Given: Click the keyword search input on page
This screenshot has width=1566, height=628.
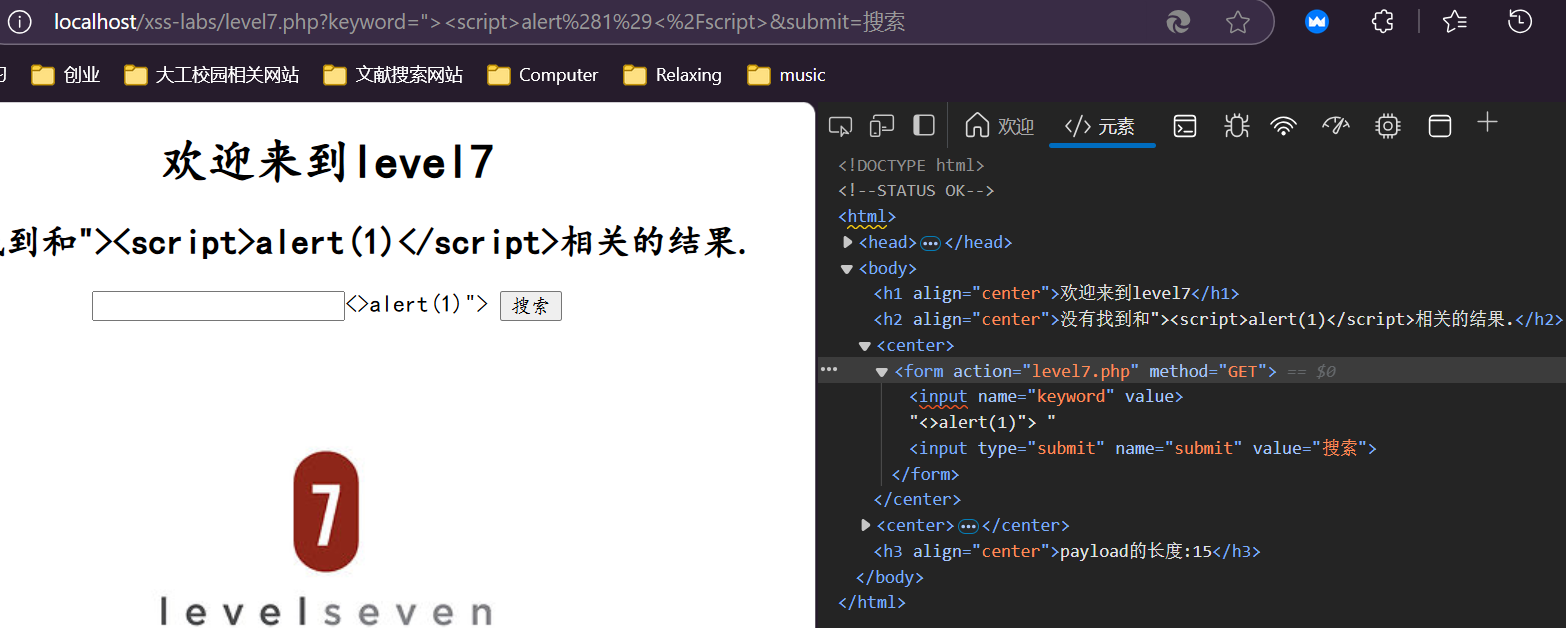Looking at the screenshot, I should tap(218, 306).
